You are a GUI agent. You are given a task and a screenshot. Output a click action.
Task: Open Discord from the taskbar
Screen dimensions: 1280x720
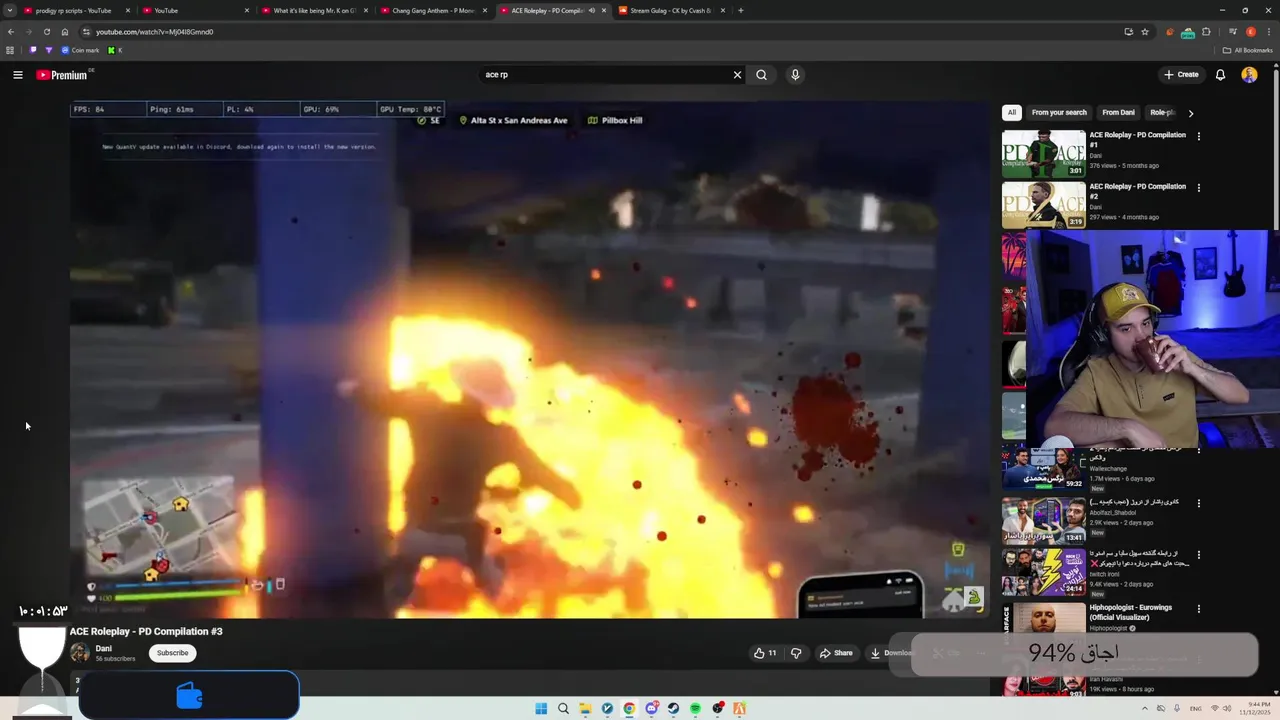click(x=651, y=709)
